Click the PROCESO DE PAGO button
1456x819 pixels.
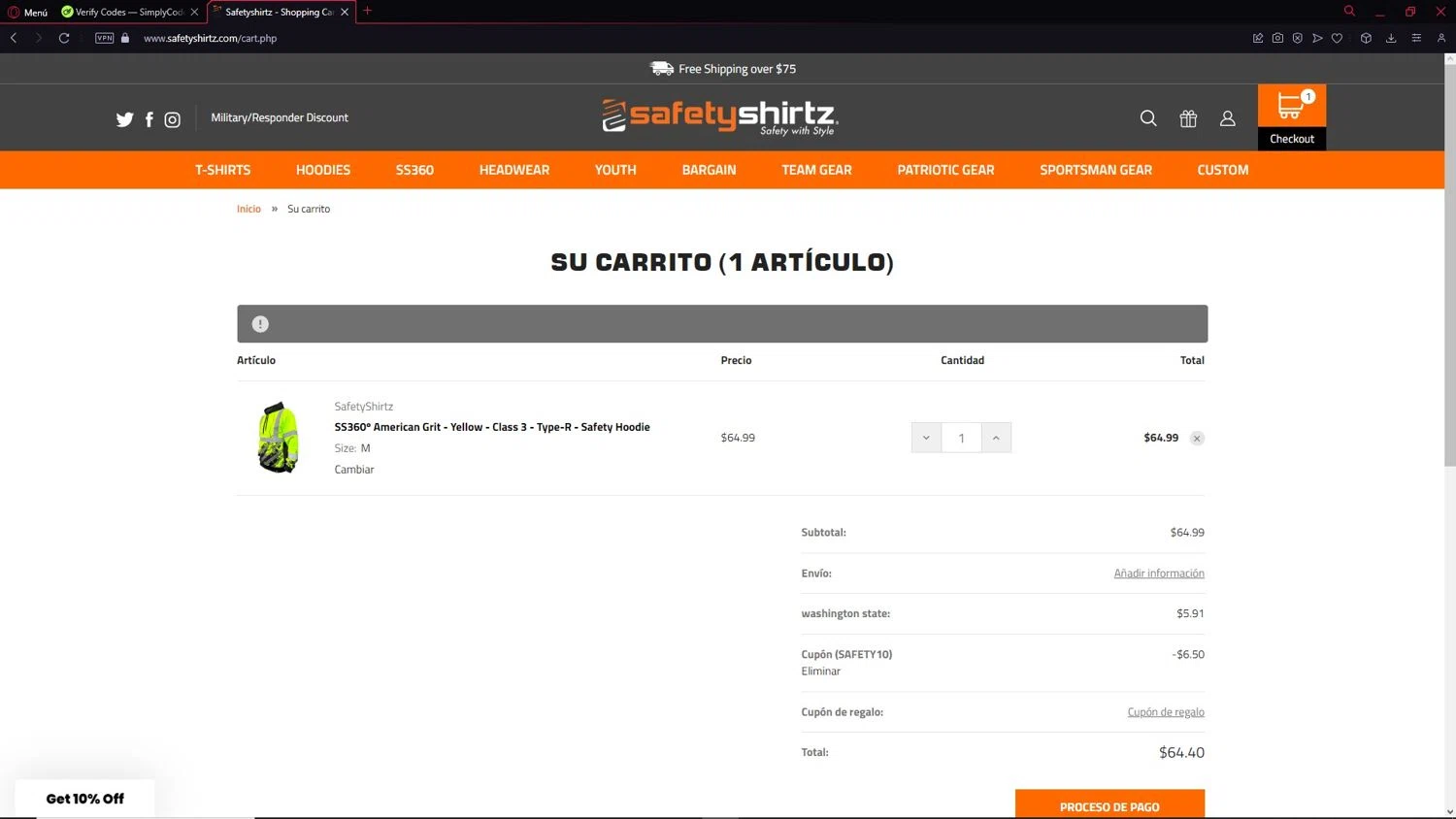coord(1109,805)
